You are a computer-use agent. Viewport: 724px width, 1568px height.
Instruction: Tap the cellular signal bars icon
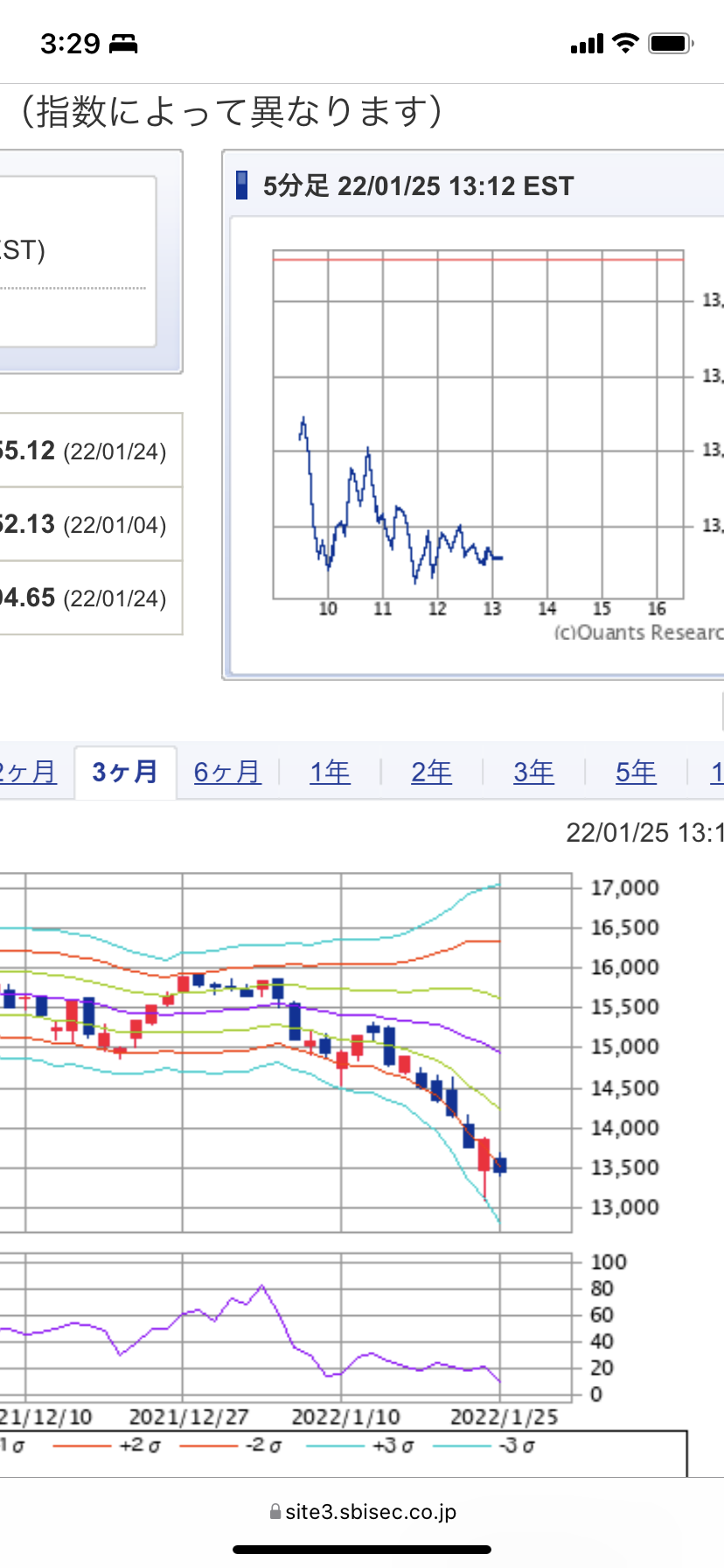[x=587, y=44]
